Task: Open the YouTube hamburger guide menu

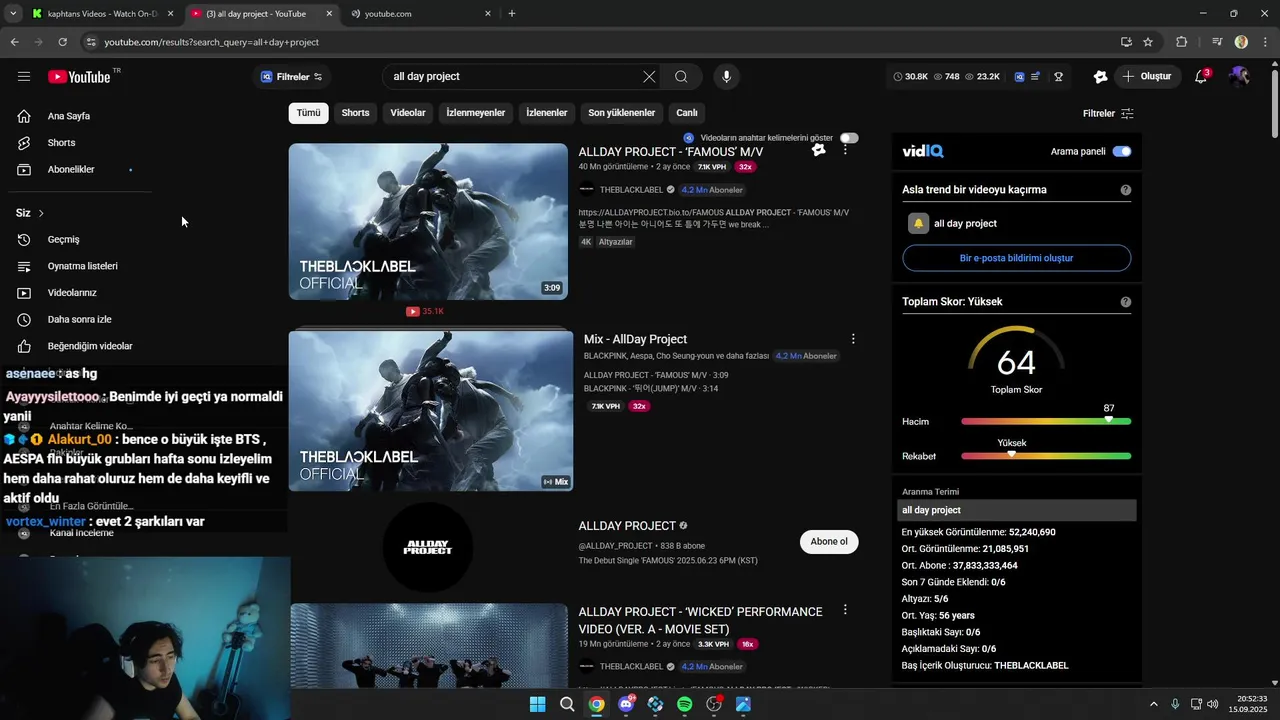Action: [24, 77]
